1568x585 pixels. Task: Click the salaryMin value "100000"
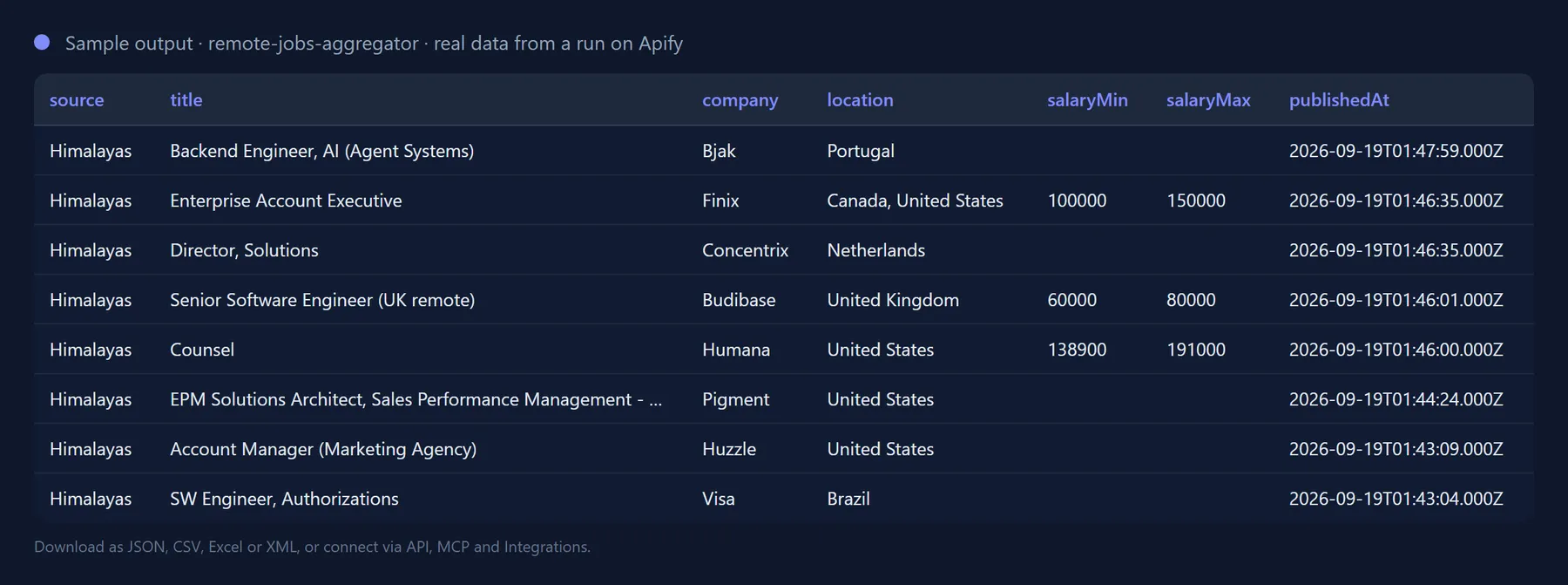click(x=1077, y=201)
